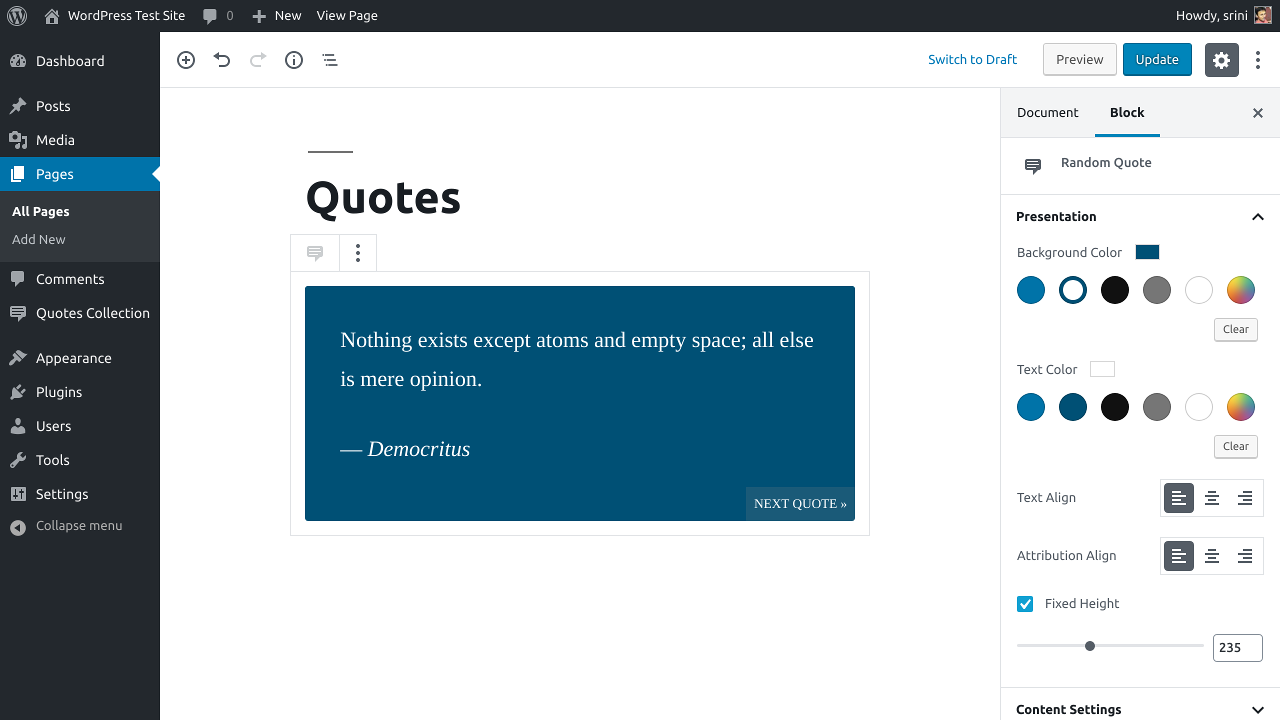This screenshot has width=1280, height=720.
Task: Toggle the settings gear sidebar button
Action: (x=1221, y=60)
